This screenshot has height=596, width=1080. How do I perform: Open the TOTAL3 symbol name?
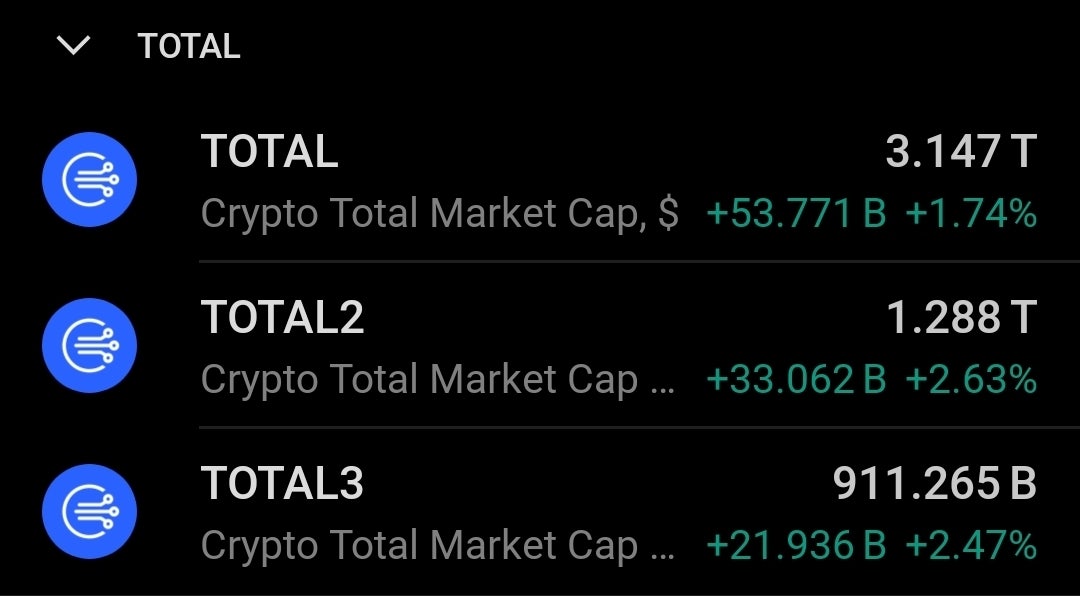[283, 483]
